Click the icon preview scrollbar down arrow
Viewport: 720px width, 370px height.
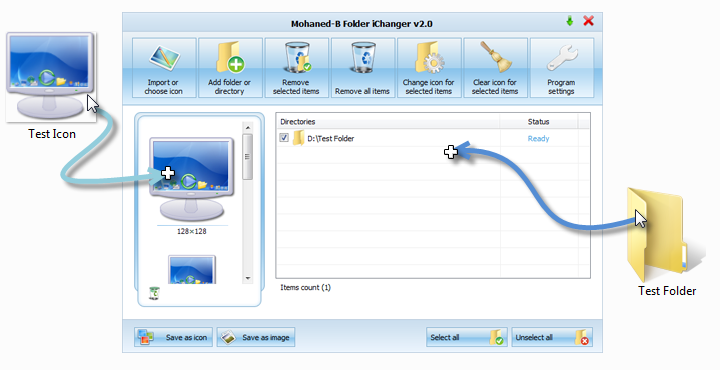248,278
